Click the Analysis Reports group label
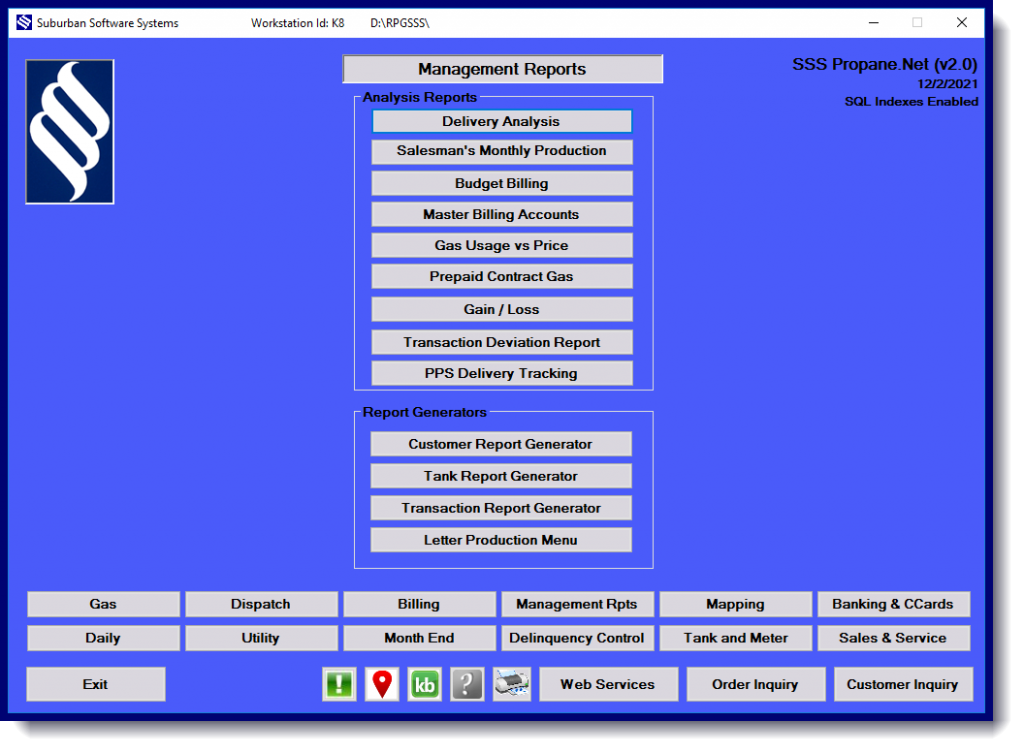The image size is (1024, 752). [420, 97]
